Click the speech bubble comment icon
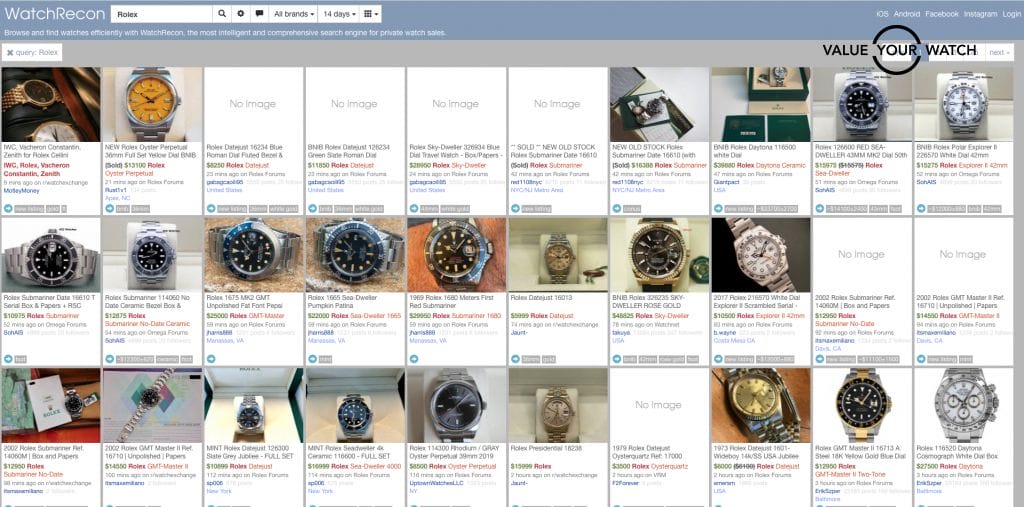This screenshot has width=1024, height=507. coord(258,15)
